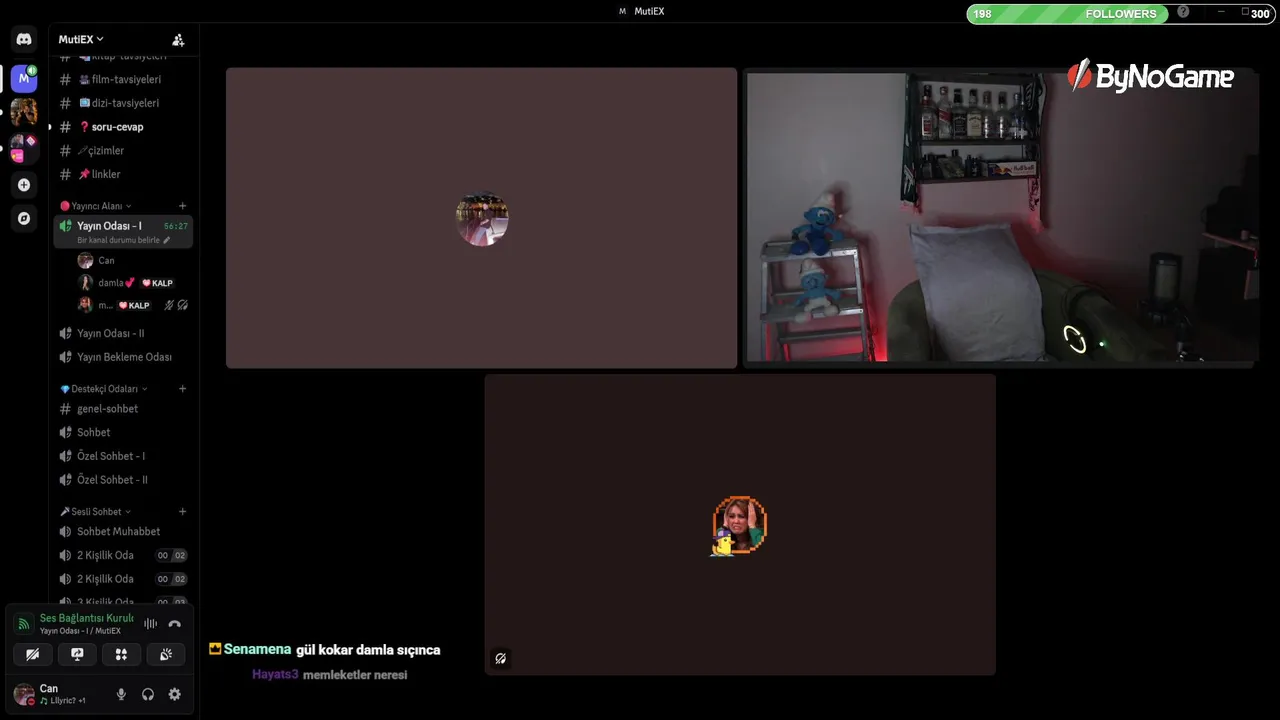Focus Can's avatar video tile
This screenshot has height=720, width=1280.
point(482,218)
